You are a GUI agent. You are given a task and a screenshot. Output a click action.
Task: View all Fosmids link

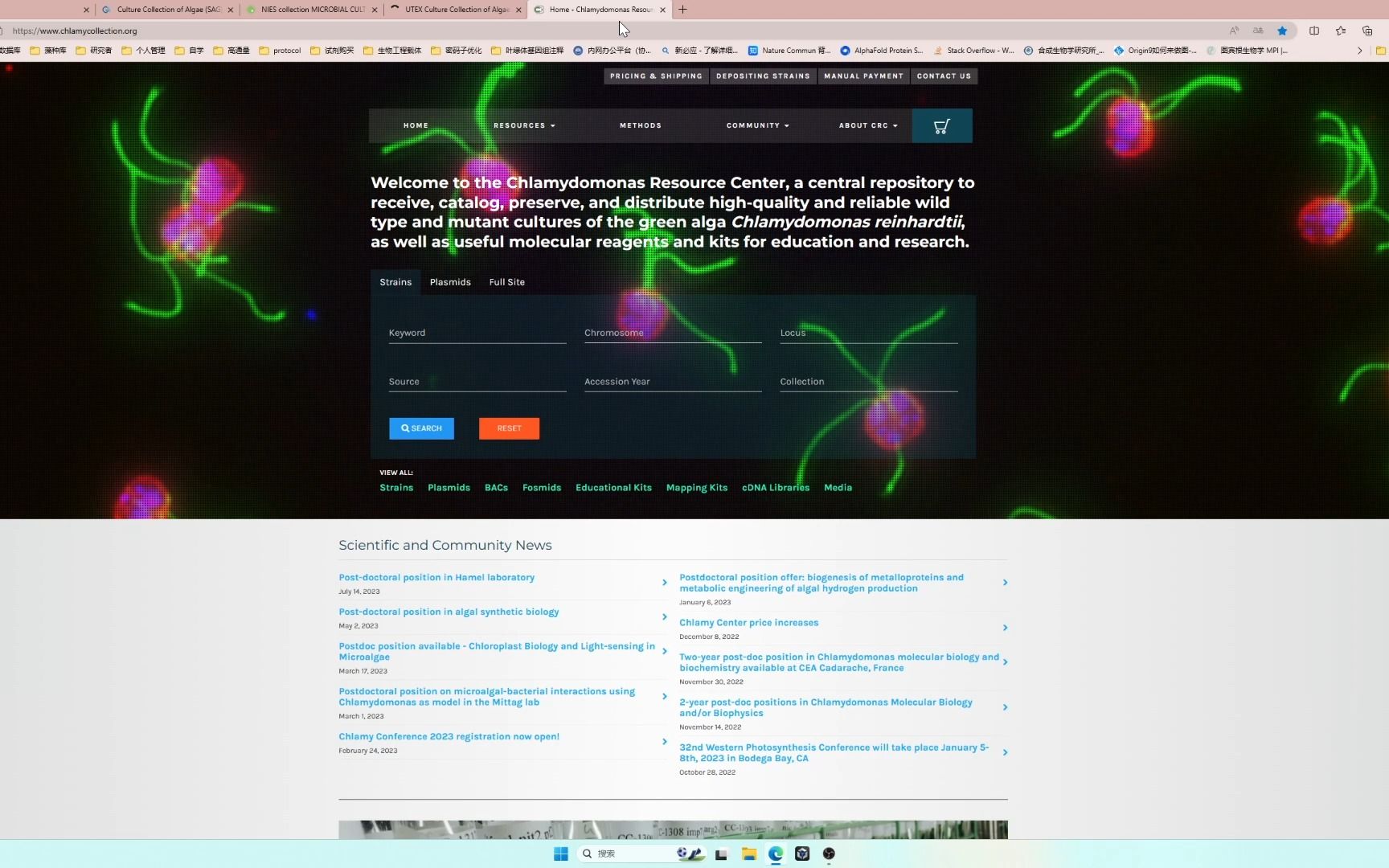542,488
